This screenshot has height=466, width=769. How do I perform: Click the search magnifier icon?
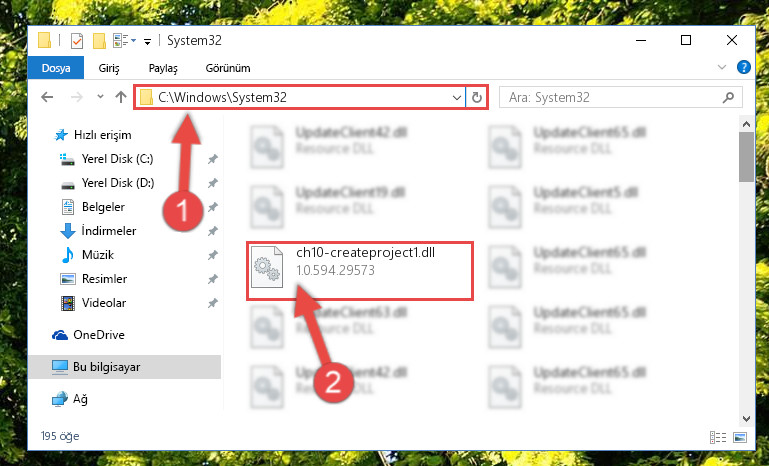728,98
